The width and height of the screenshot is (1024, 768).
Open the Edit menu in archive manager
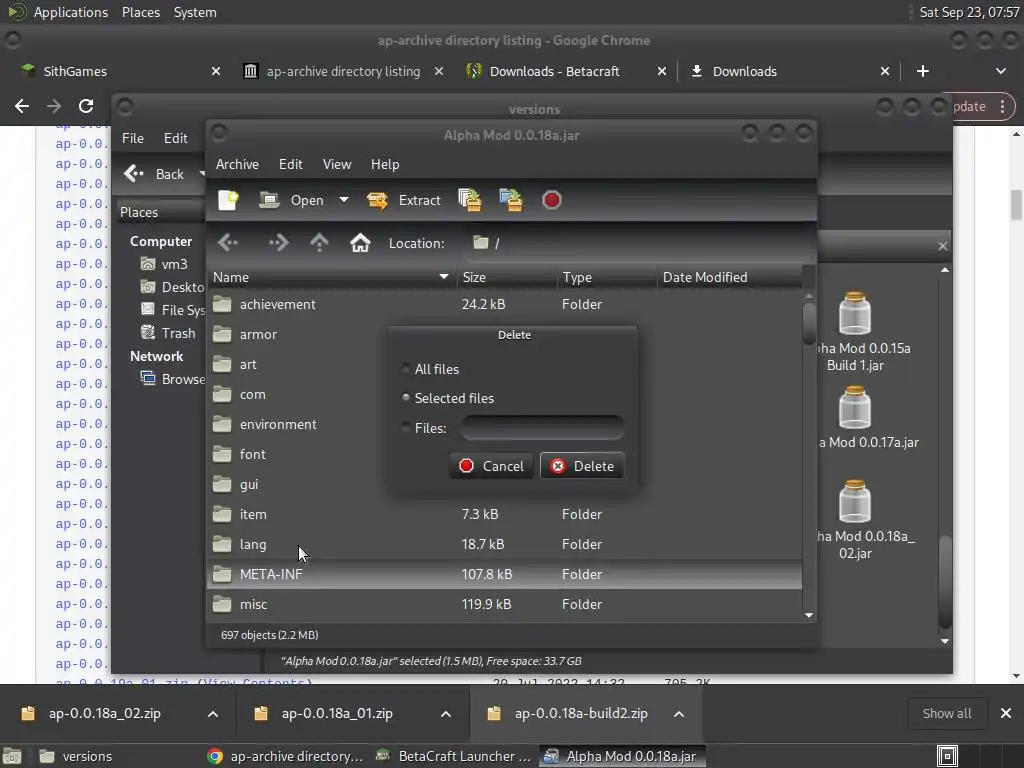tap(291, 165)
